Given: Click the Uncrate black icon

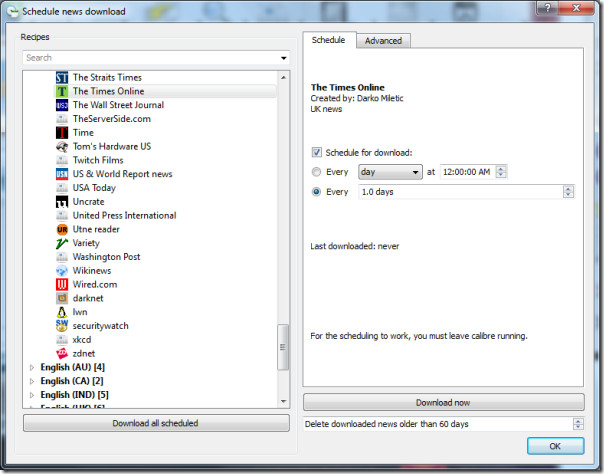Looking at the screenshot, I should (62, 202).
